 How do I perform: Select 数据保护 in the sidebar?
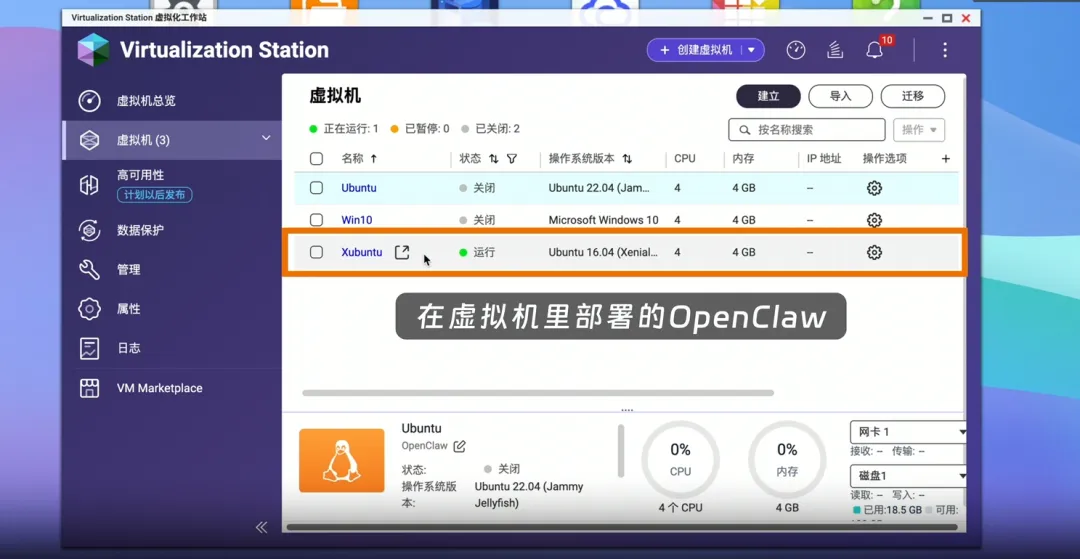pos(172,231)
